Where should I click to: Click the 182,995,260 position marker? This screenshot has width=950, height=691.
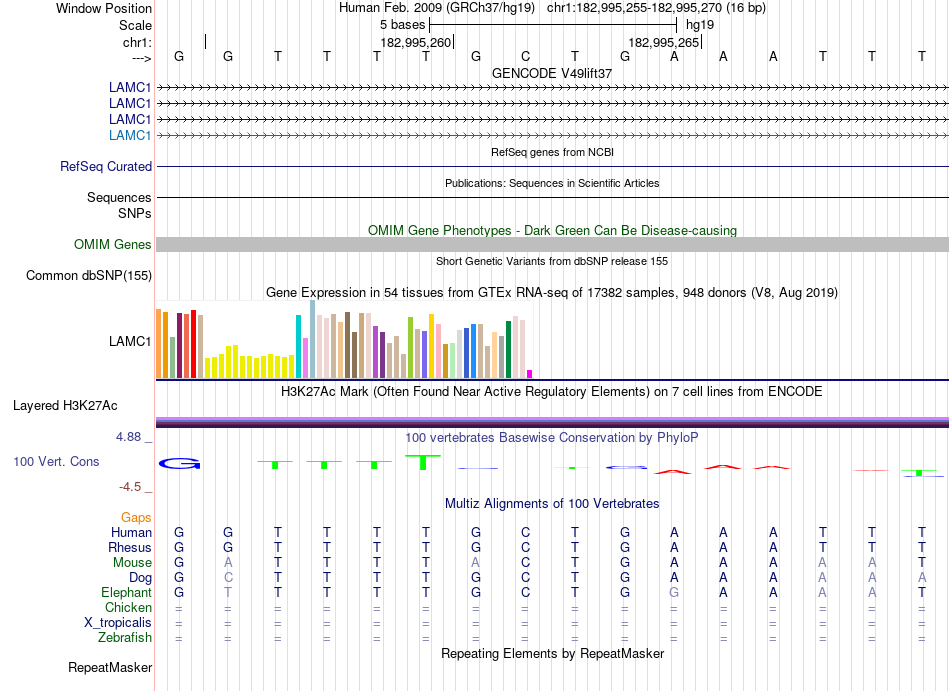(416, 42)
